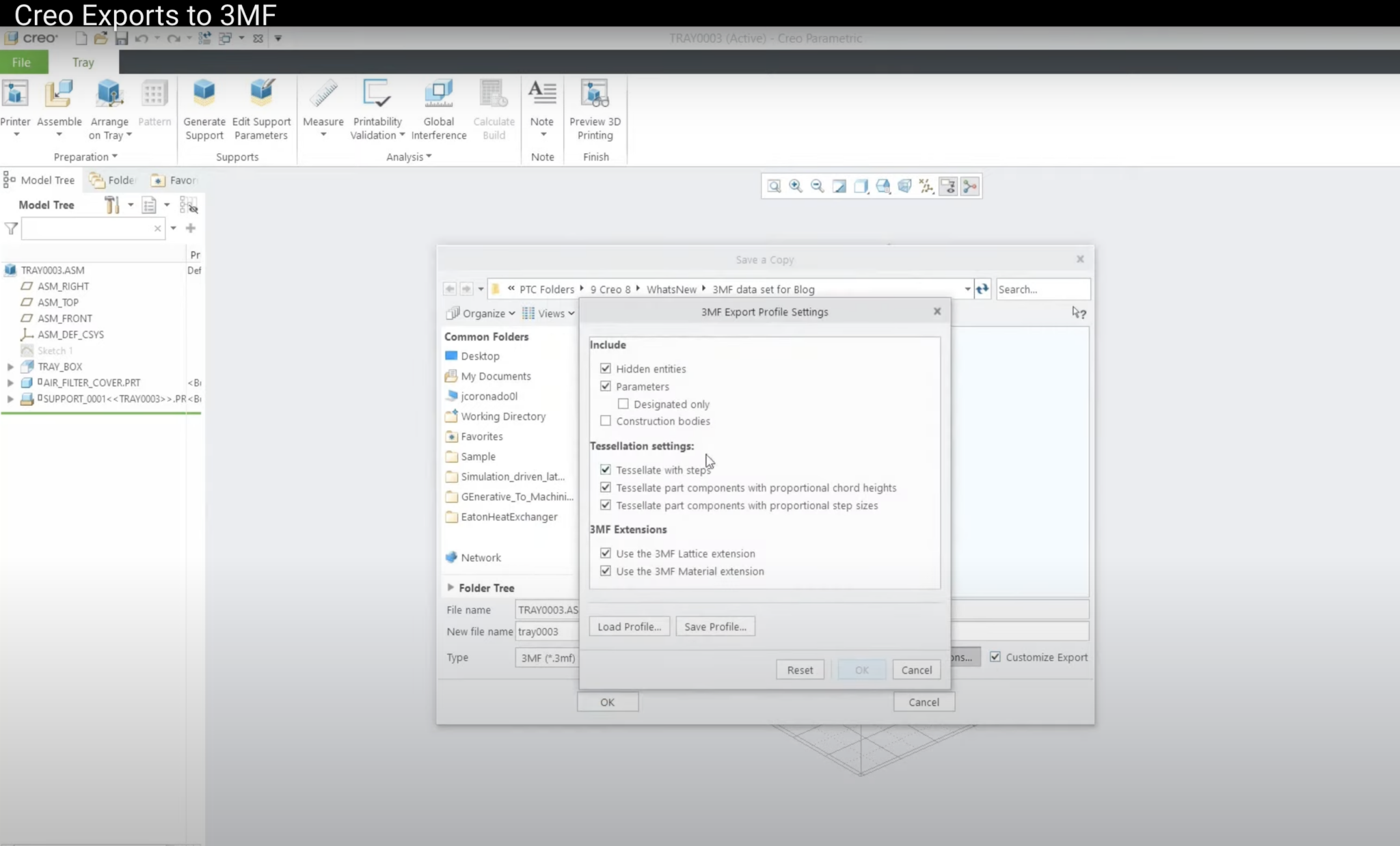Click the Preview 3D Printing icon
The height and width of the screenshot is (846, 1400).
coord(595,94)
